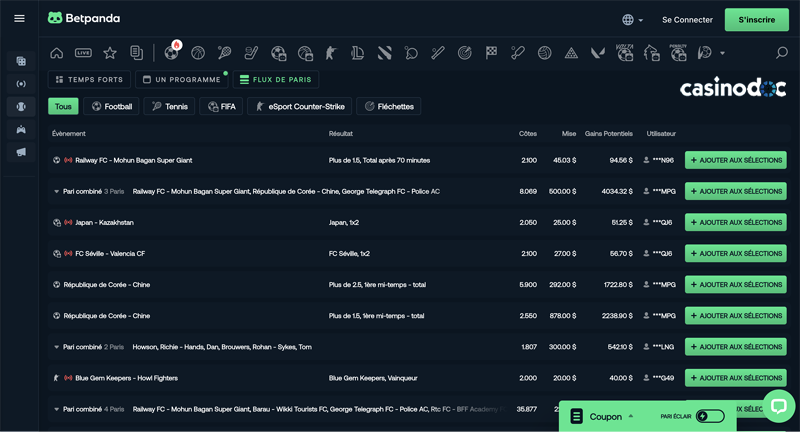Open the megaphone promotions icon in sidebar
Image resolution: width=800 pixels, height=432 pixels.
click(x=21, y=152)
